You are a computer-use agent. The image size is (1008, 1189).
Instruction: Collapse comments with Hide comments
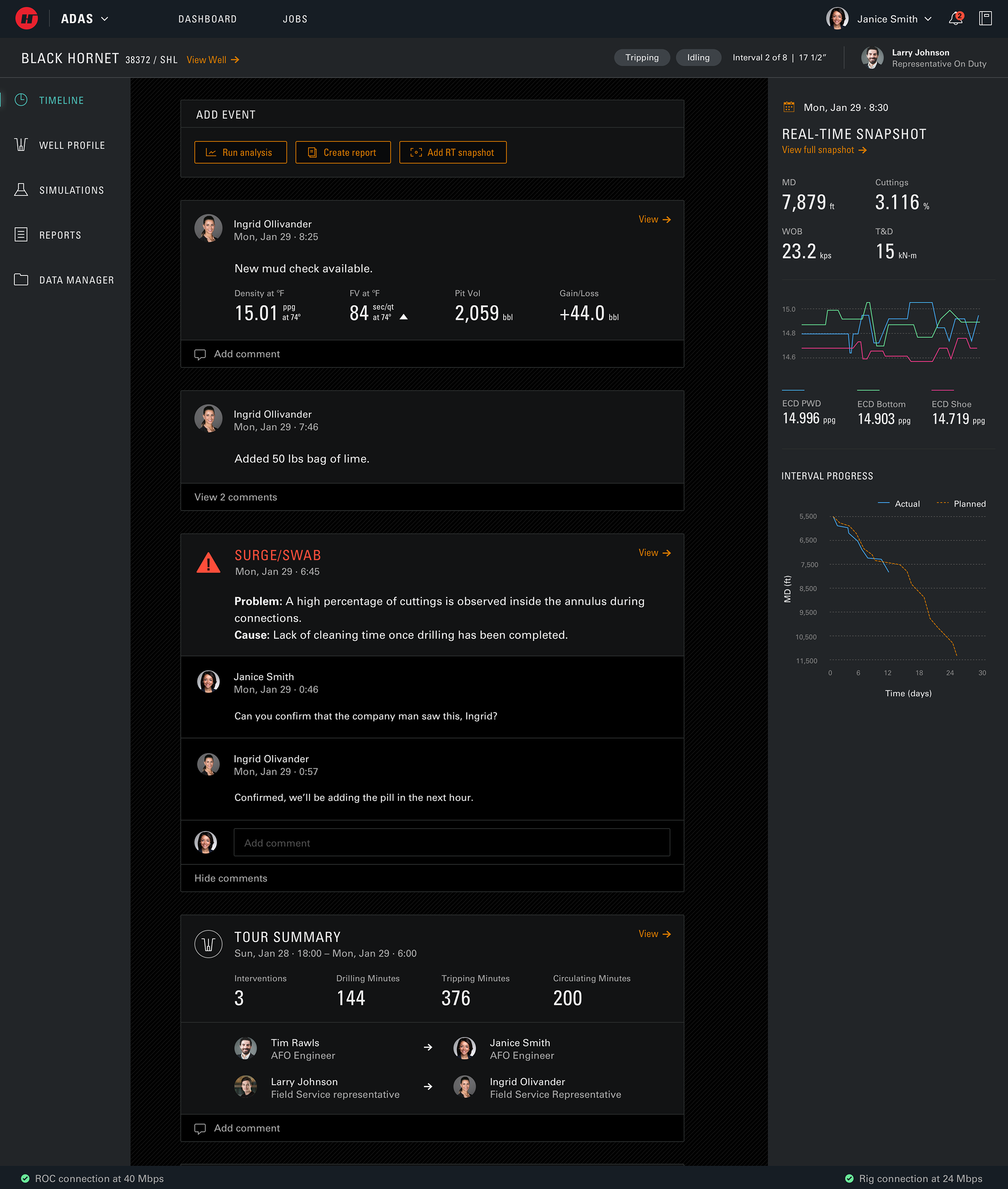coord(230,878)
